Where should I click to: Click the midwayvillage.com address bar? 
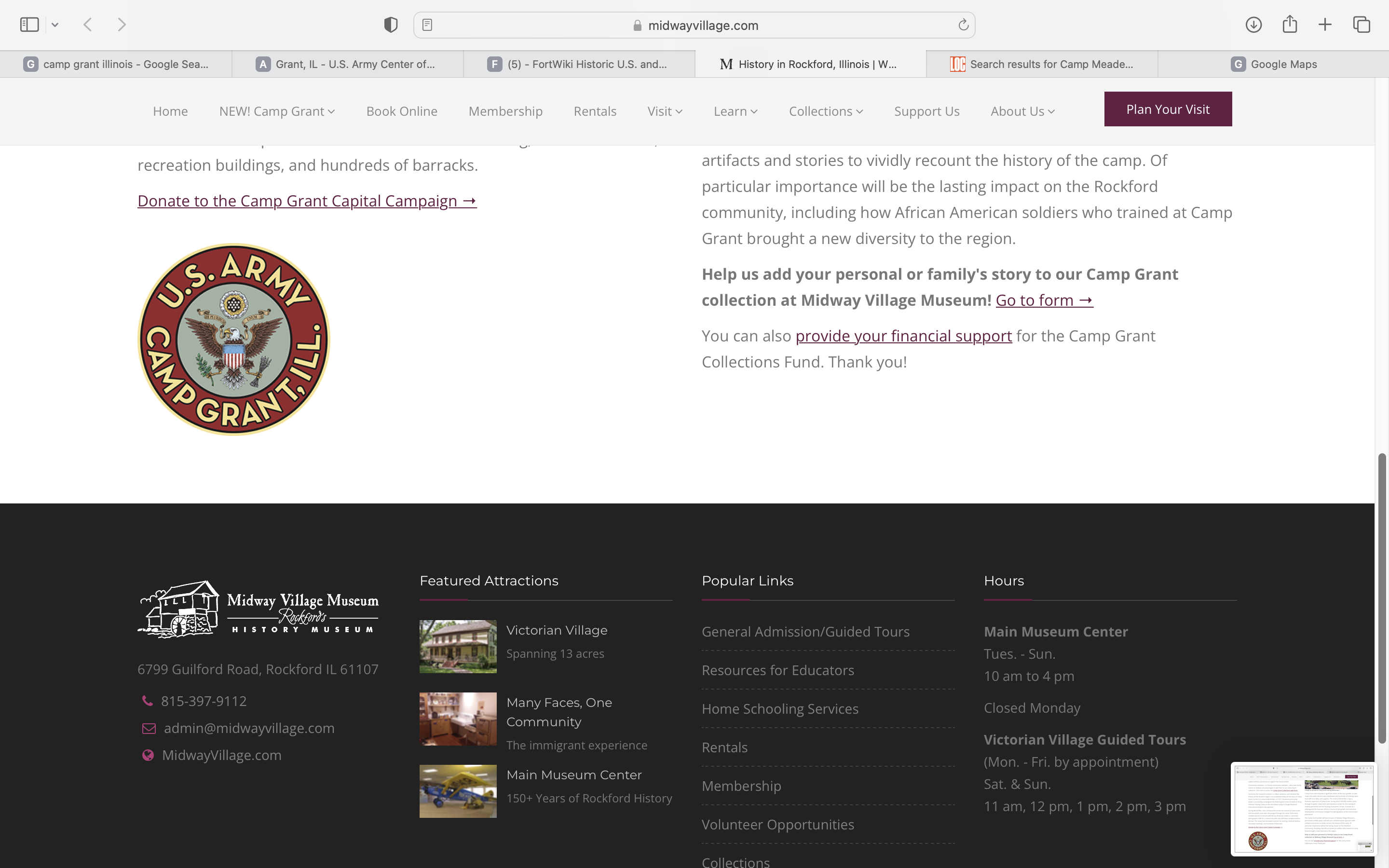click(703, 25)
